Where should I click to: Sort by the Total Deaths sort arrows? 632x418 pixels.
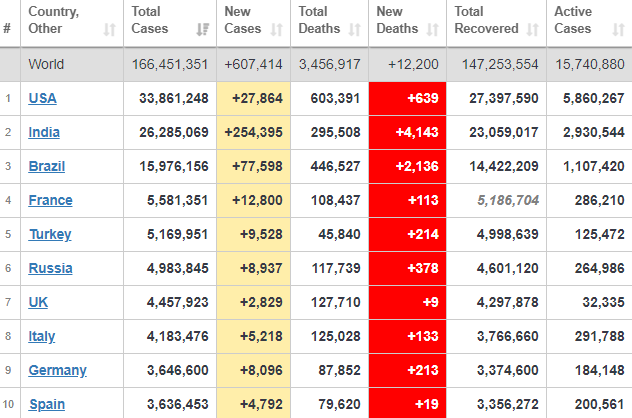[x=355, y=29]
